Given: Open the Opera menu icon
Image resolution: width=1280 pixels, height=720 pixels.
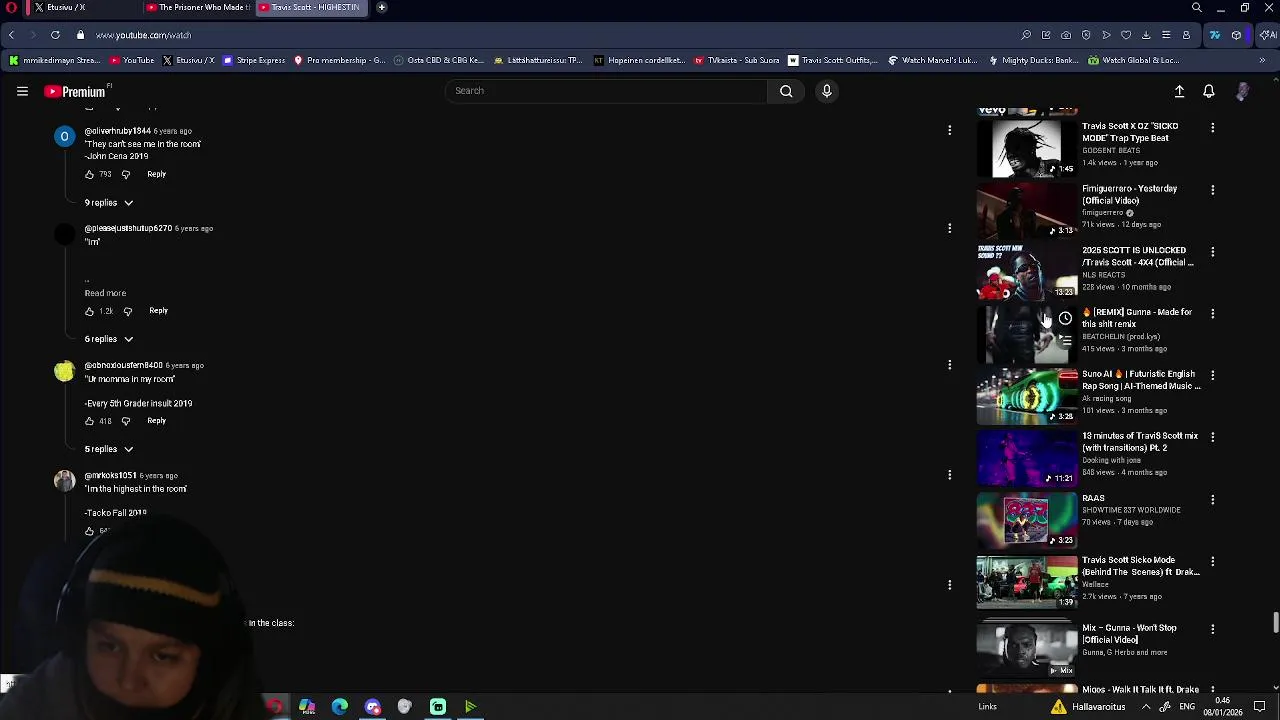Looking at the screenshot, I should (10, 7).
